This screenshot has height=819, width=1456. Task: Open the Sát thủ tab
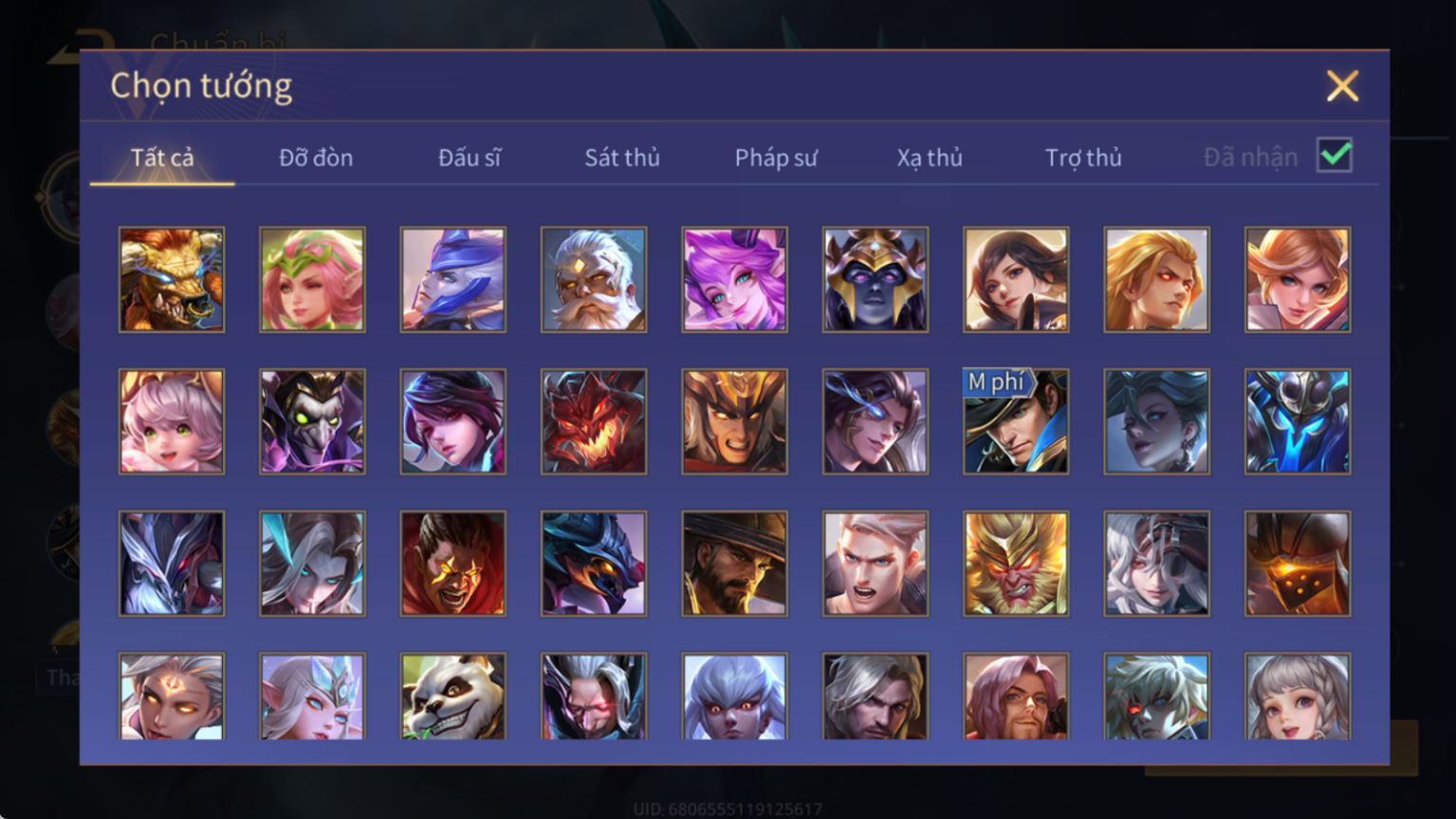pos(622,158)
